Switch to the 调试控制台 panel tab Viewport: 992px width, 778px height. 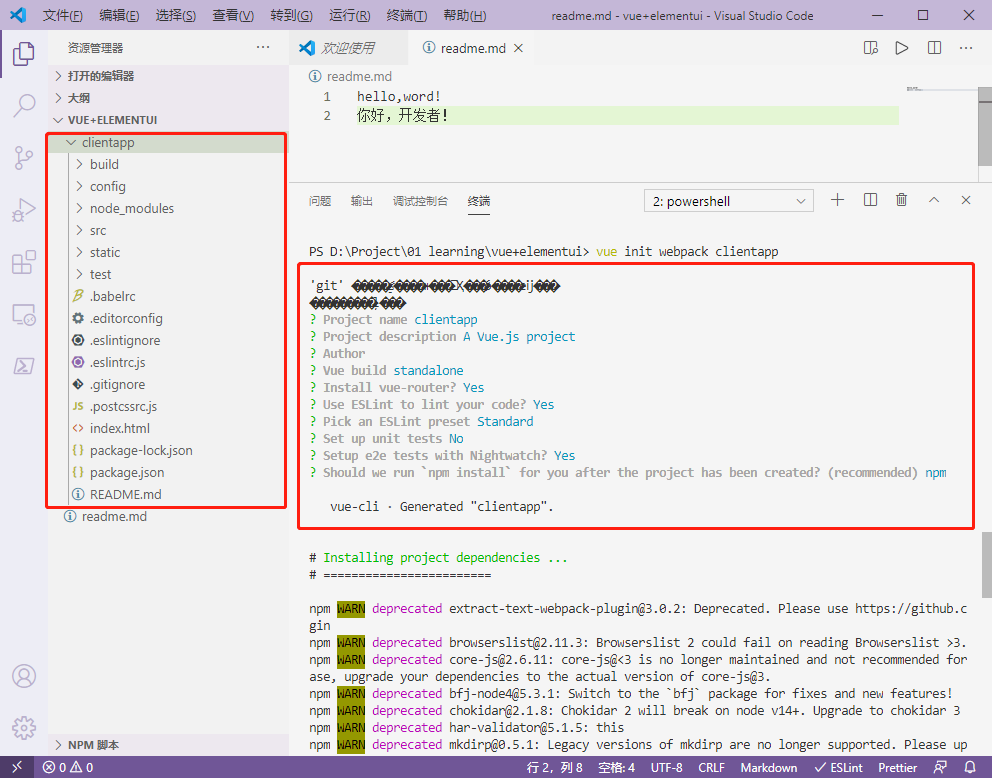coord(420,201)
